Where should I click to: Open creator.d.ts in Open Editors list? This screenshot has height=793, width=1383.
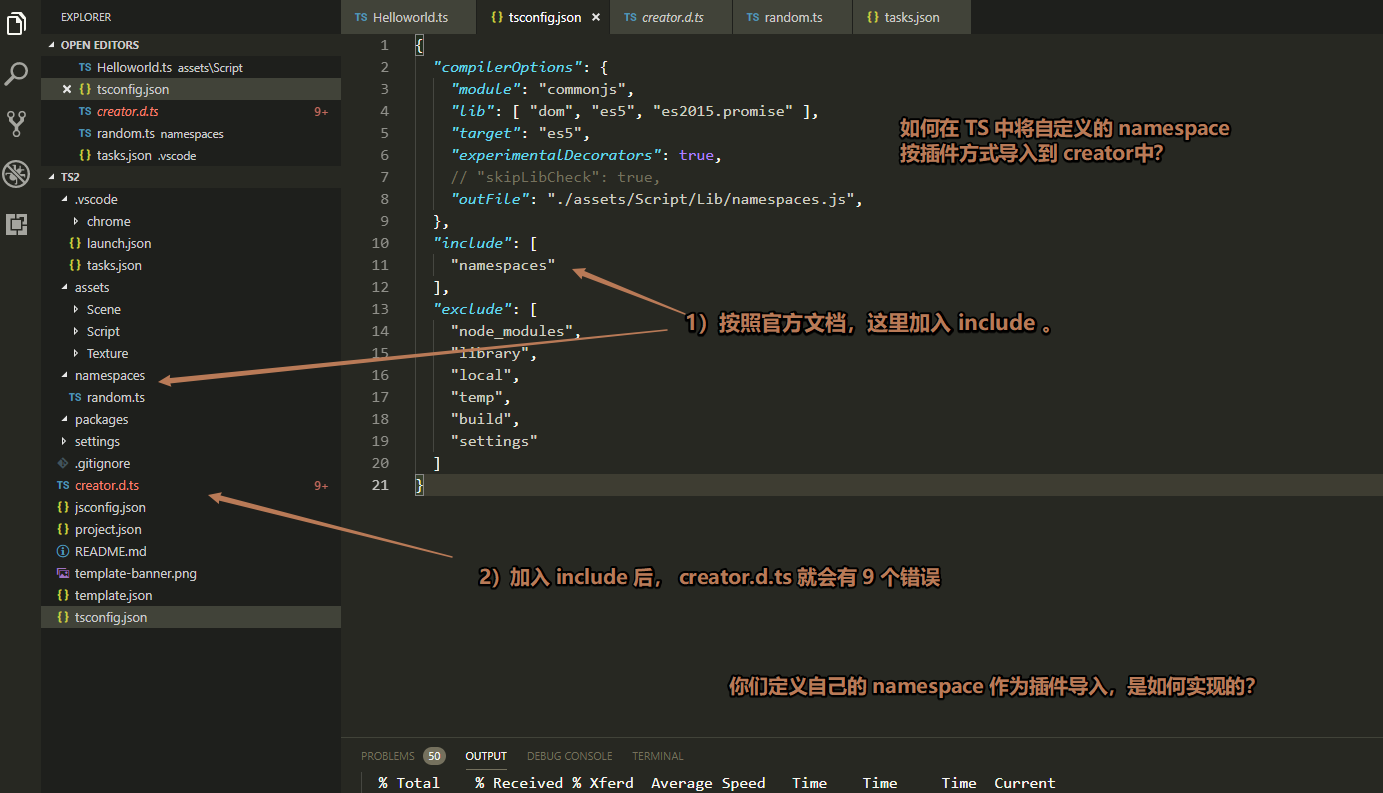click(191, 111)
